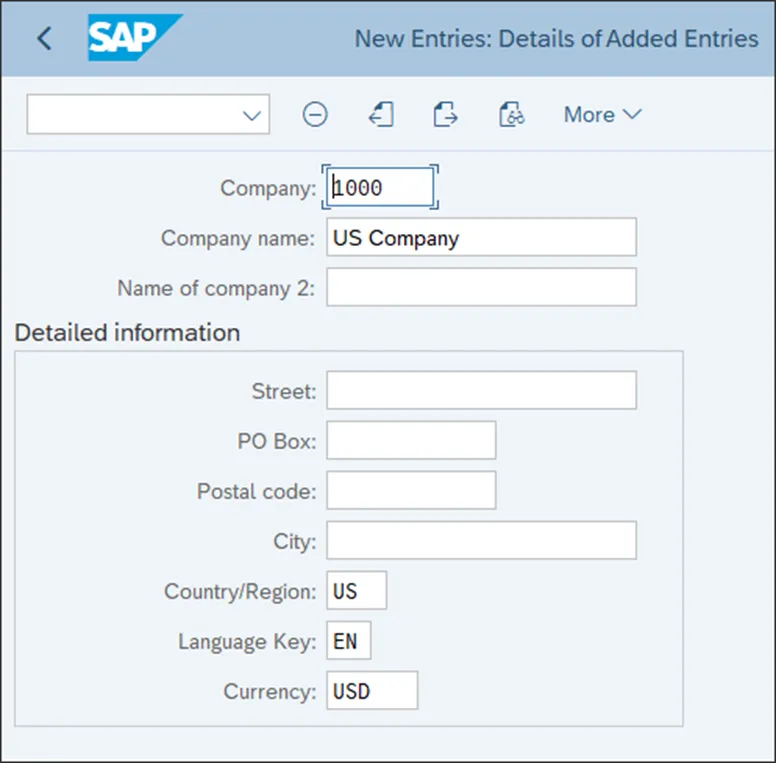The height and width of the screenshot is (763, 776).
Task: Open the More menu
Action: (602, 115)
